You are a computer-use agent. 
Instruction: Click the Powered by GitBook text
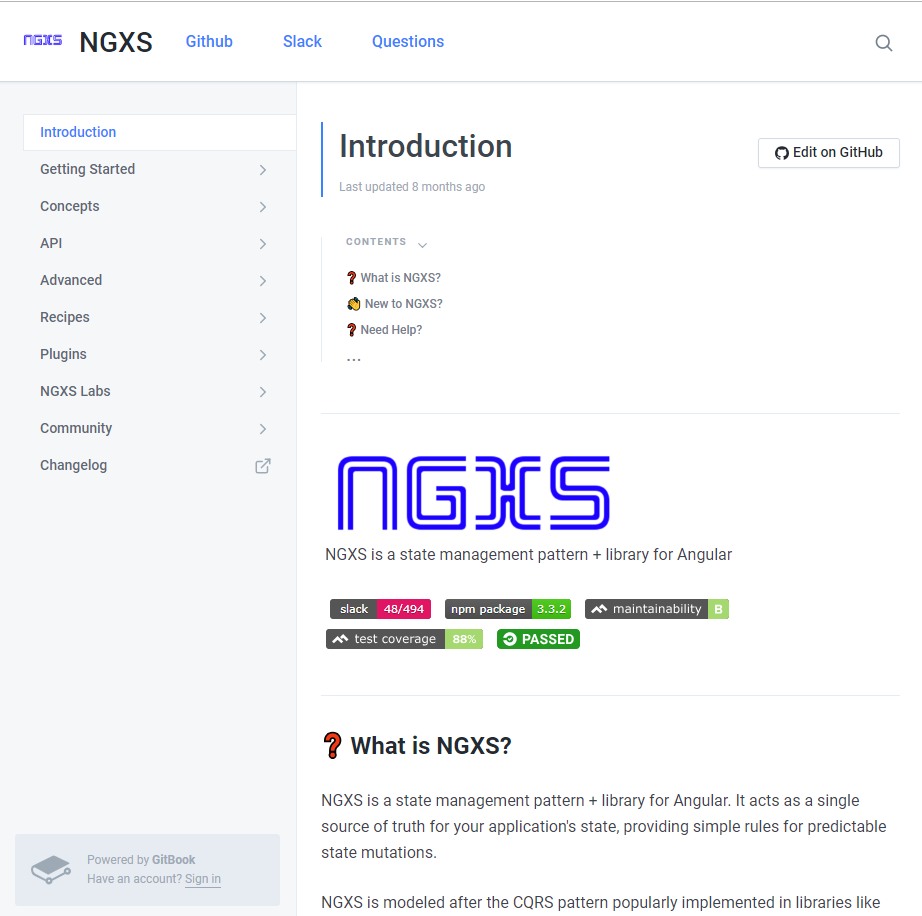[141, 860]
